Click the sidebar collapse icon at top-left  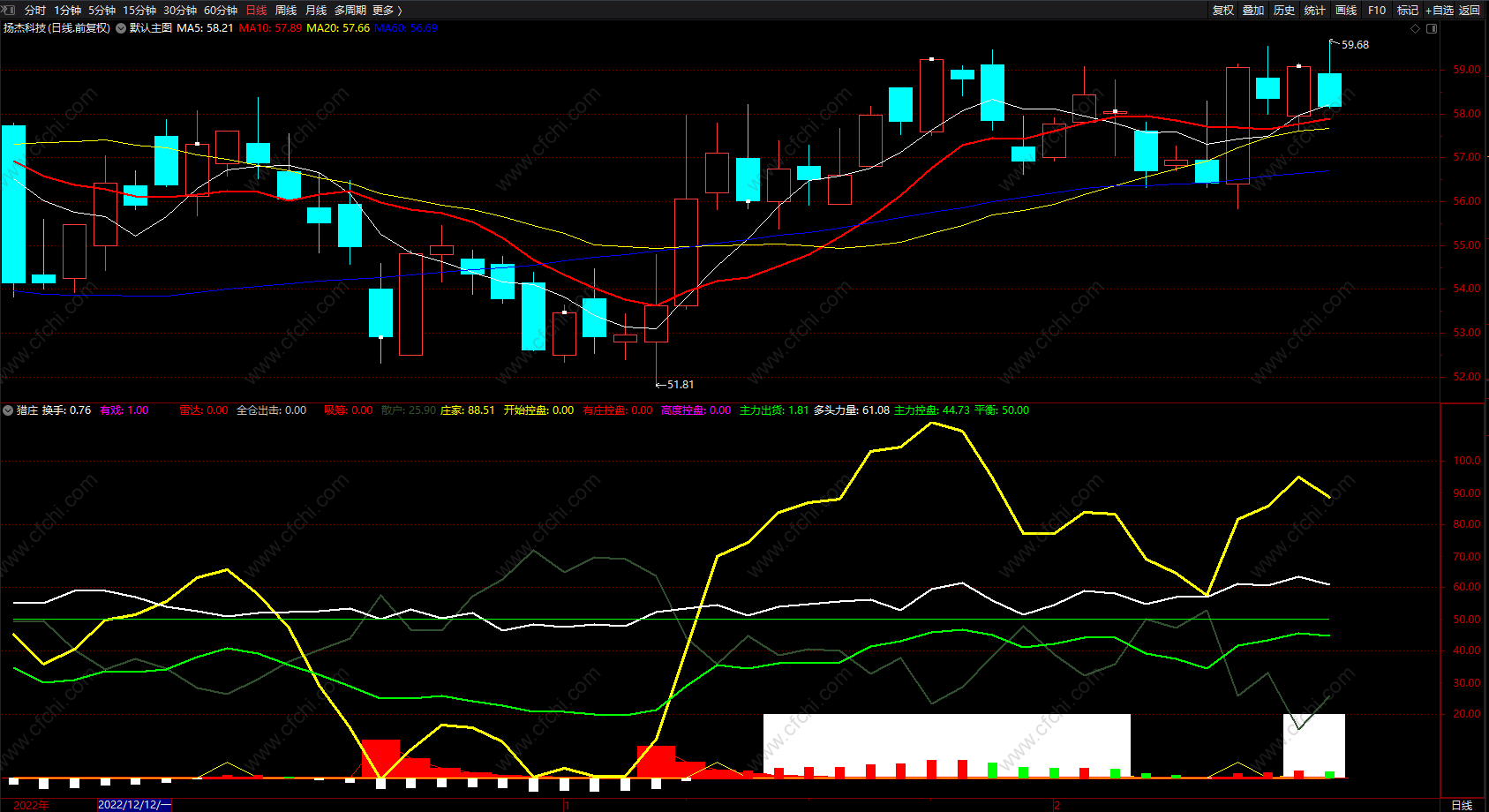[9, 10]
